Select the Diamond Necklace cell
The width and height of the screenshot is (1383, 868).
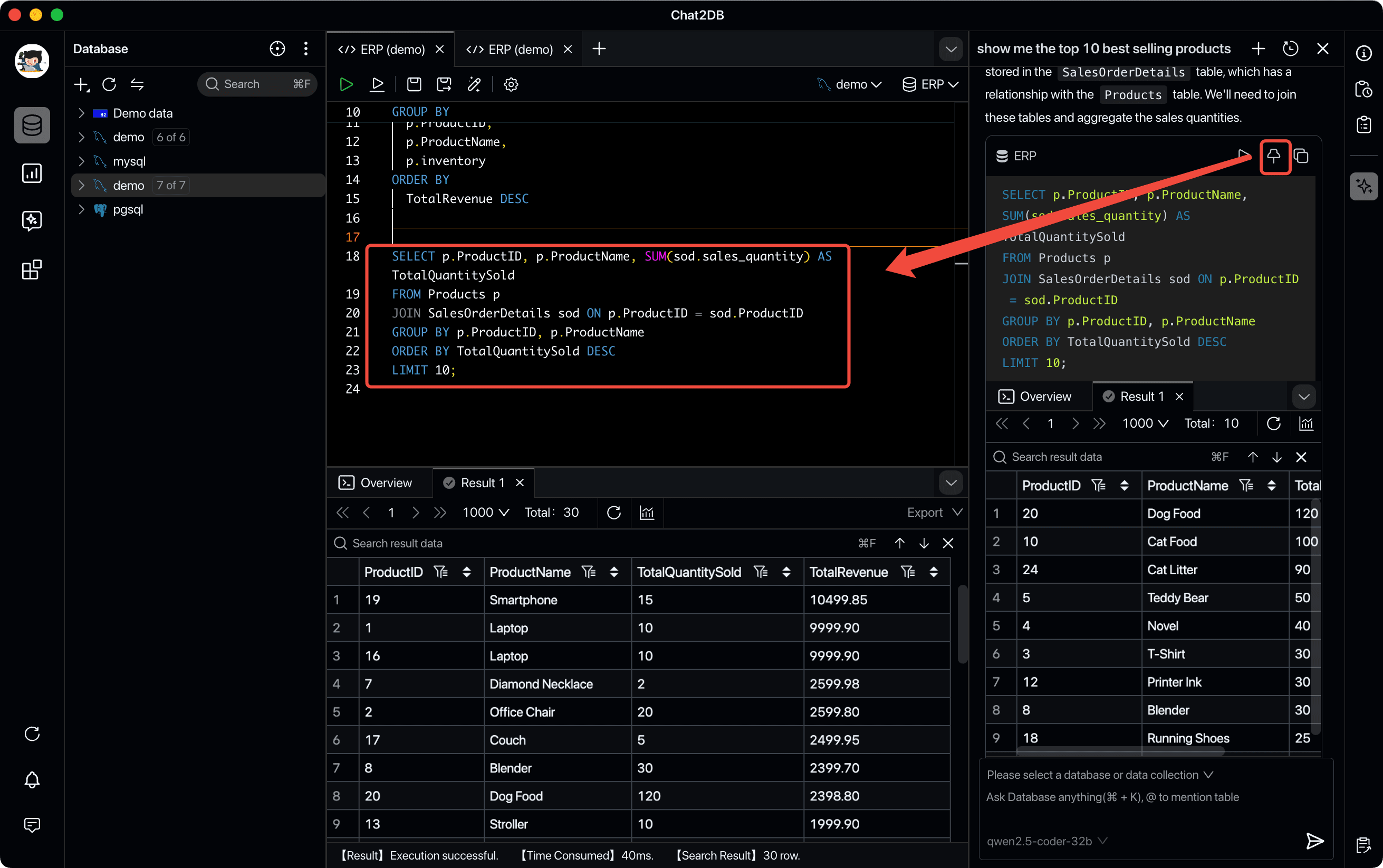pos(558,684)
